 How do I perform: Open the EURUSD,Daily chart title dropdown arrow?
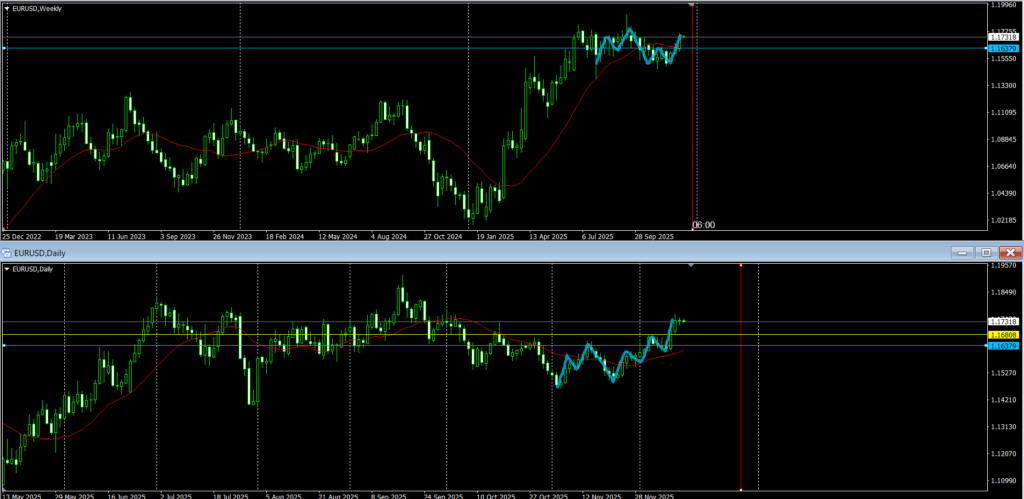pyautogui.click(x=7, y=269)
